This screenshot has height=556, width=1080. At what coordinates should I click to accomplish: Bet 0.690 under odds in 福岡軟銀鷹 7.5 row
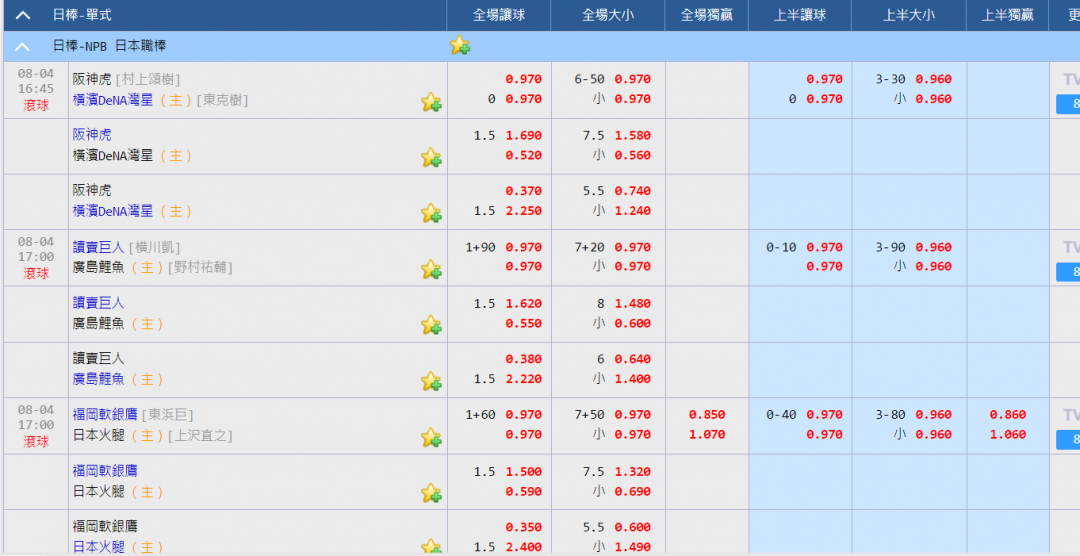click(633, 492)
